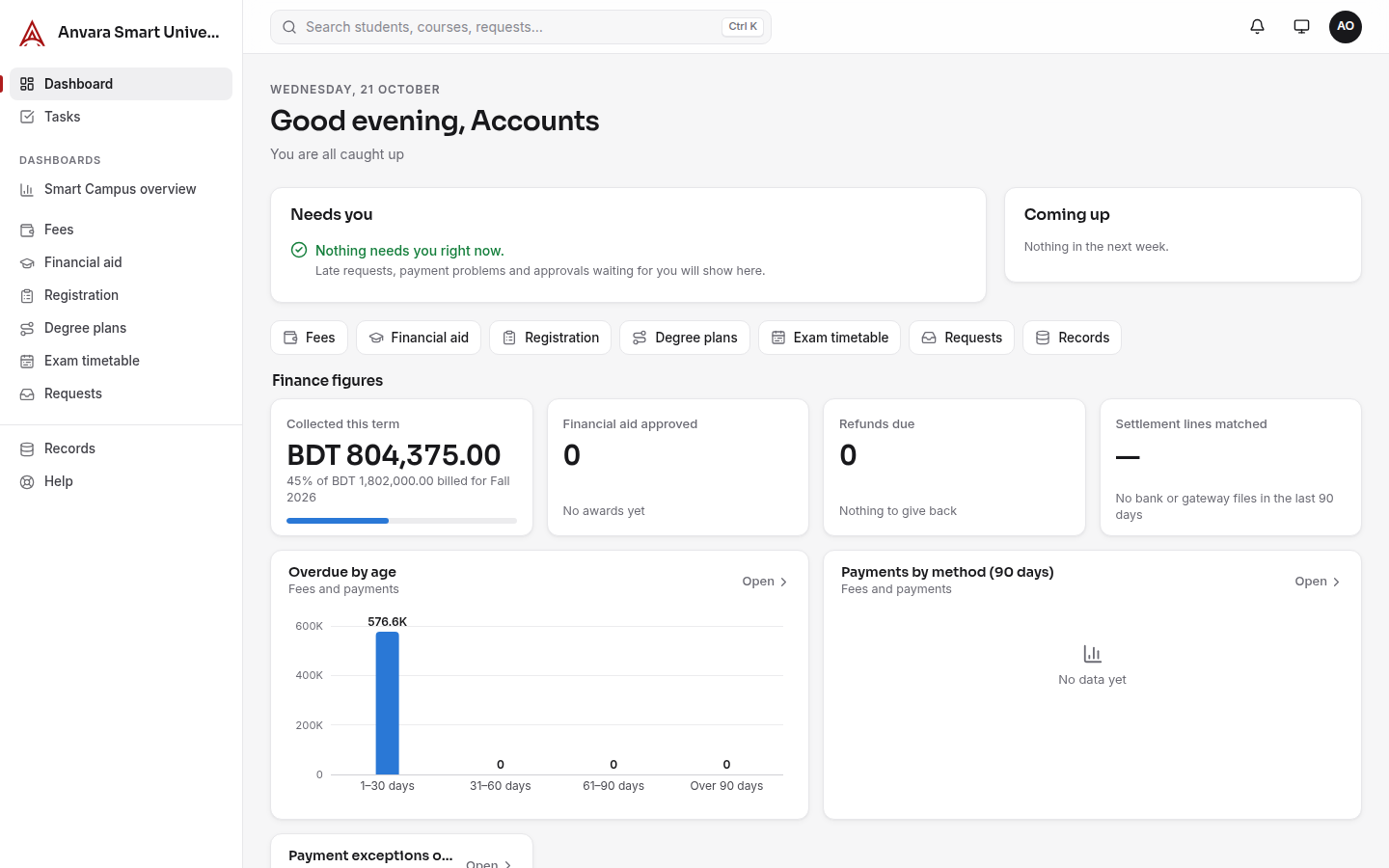Click the Financial aid graduation cap sidebar icon
The width and height of the screenshot is (1389, 868).
[x=27, y=262]
